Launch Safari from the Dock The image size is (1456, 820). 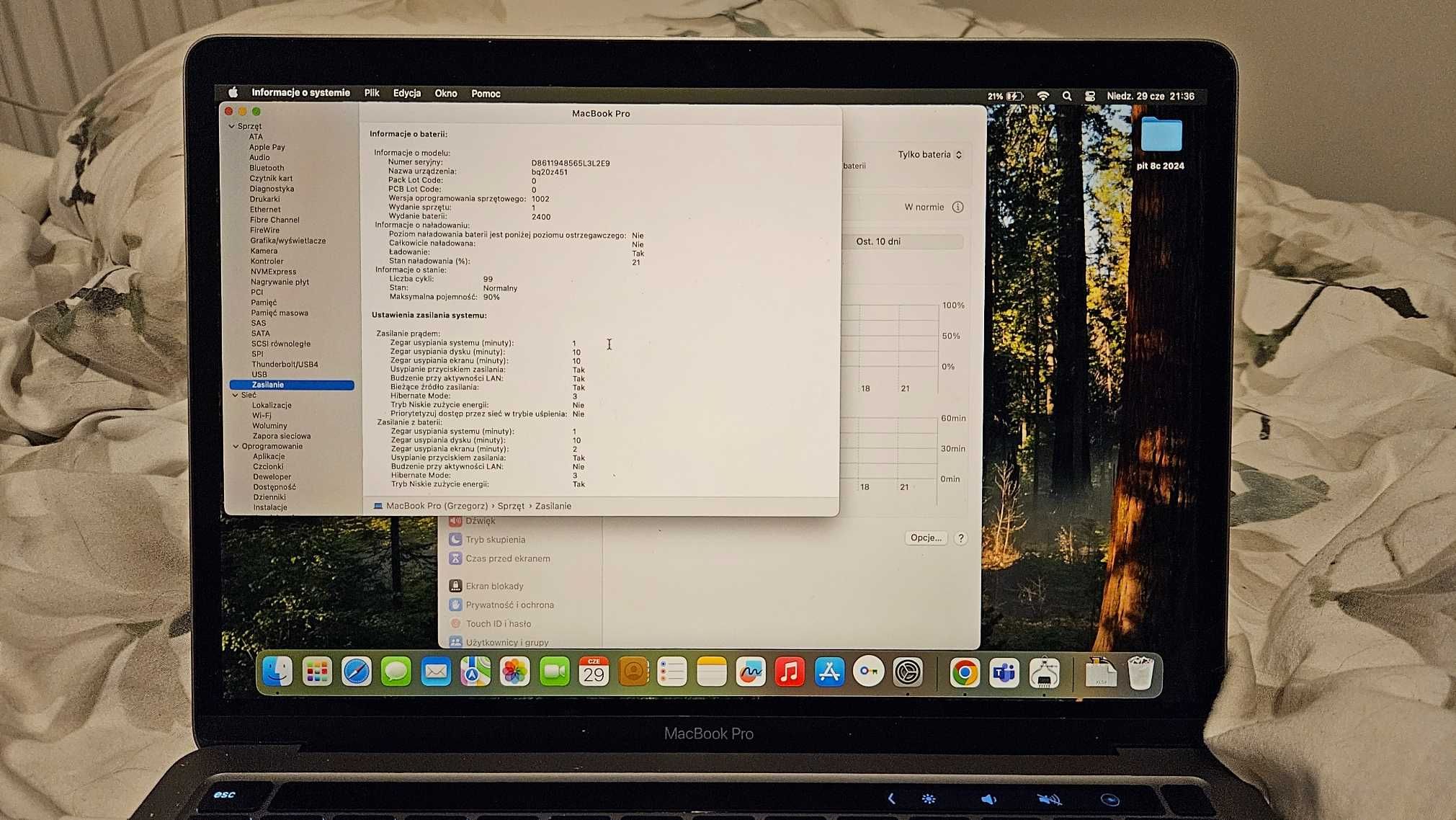coord(357,672)
